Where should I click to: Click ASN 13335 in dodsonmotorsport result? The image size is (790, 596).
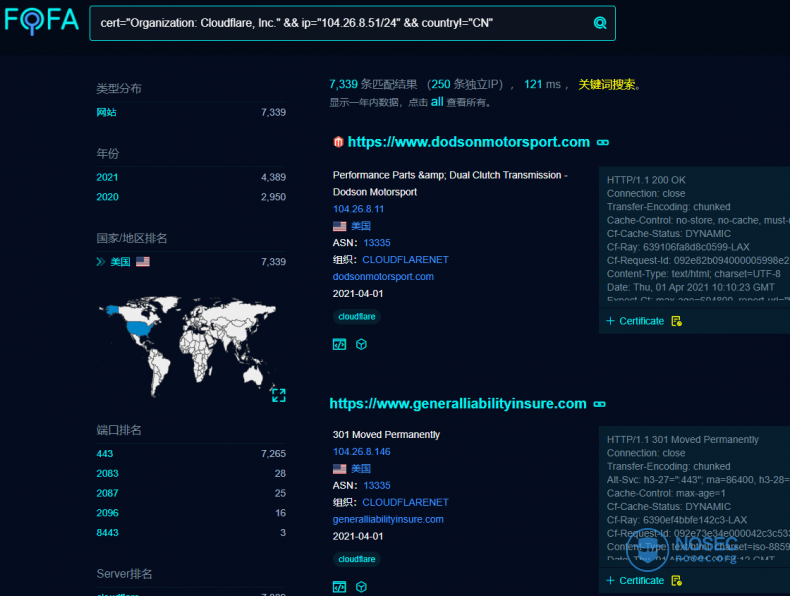tap(377, 243)
